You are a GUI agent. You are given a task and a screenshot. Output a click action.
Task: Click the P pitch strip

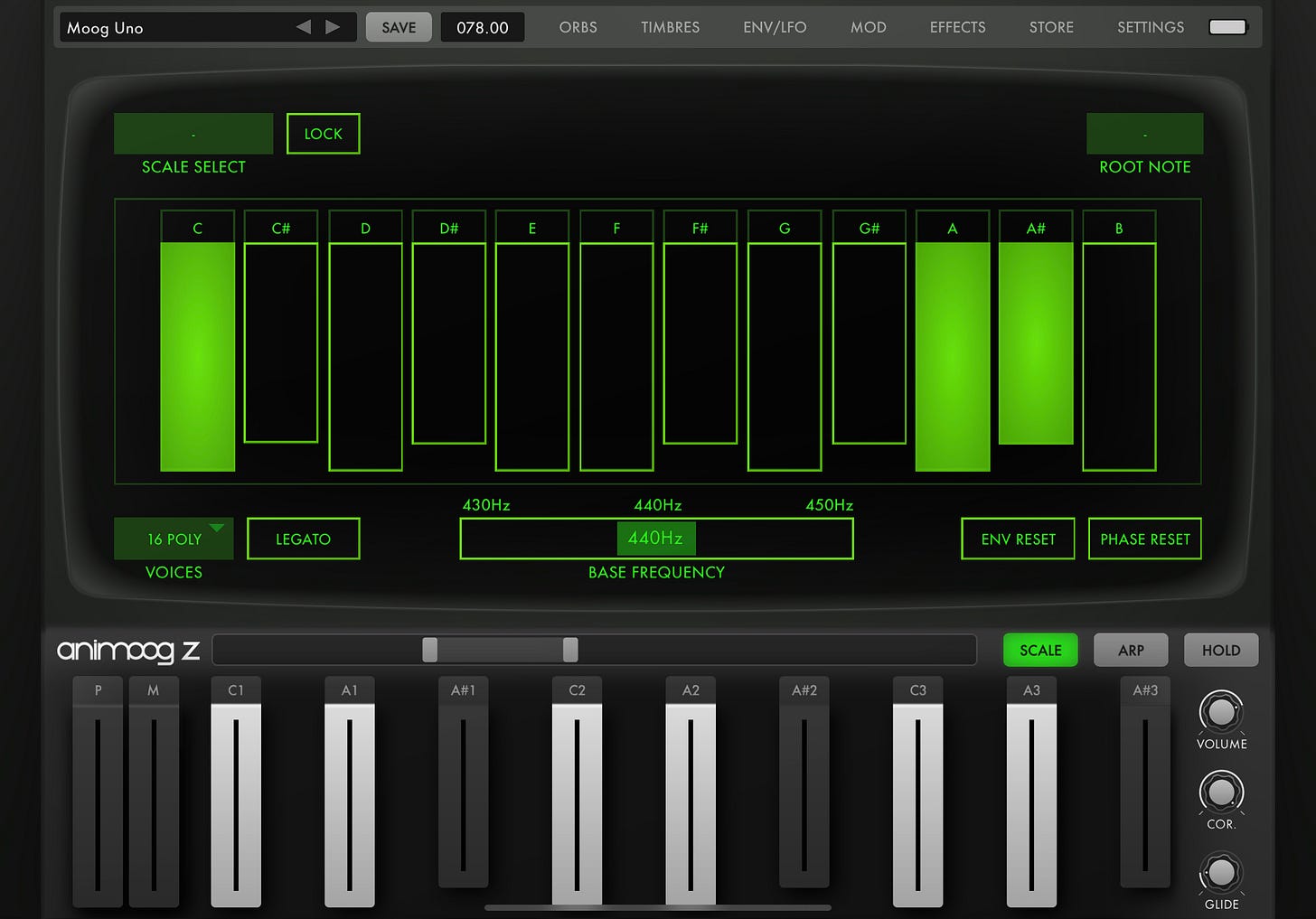coord(98,792)
